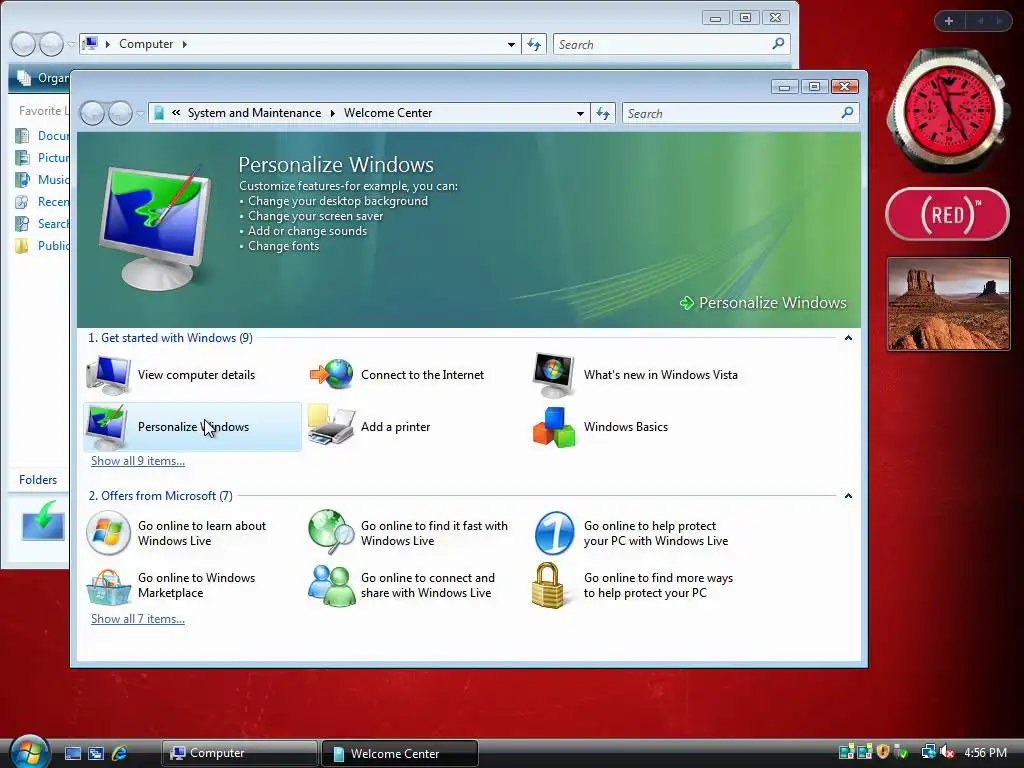
Task: Click the Add a printer icon
Action: 331,425
